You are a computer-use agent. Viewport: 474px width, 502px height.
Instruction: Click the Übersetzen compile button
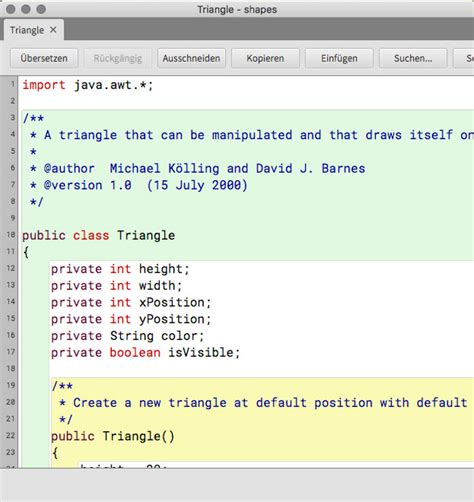(x=44, y=58)
